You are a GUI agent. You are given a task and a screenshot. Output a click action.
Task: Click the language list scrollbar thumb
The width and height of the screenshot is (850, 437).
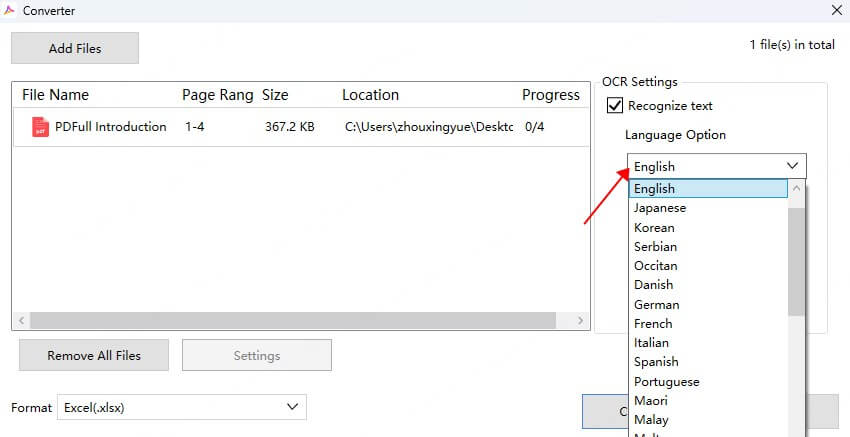point(796,260)
